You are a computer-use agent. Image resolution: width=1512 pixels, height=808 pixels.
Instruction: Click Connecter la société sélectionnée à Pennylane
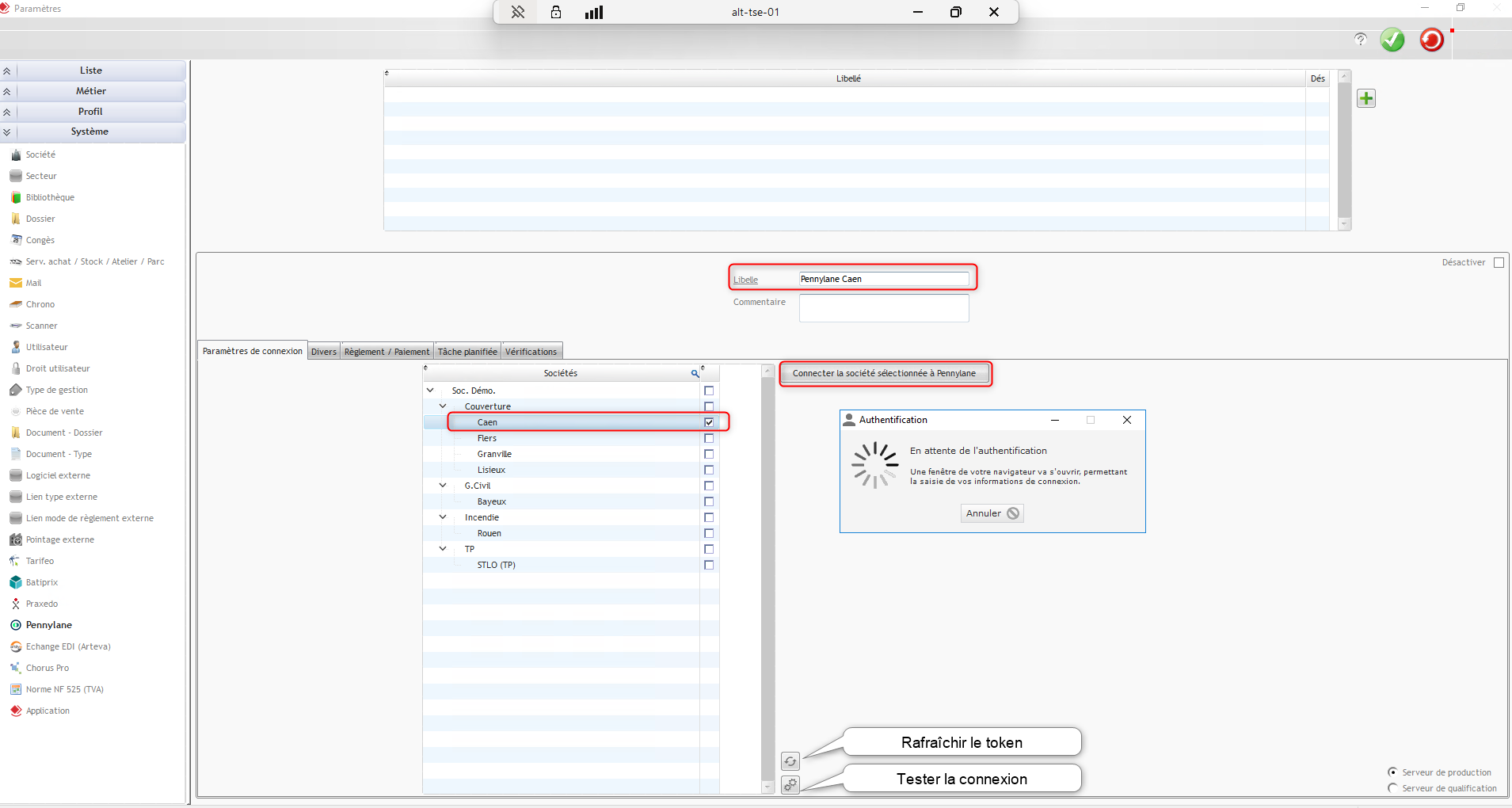884,373
